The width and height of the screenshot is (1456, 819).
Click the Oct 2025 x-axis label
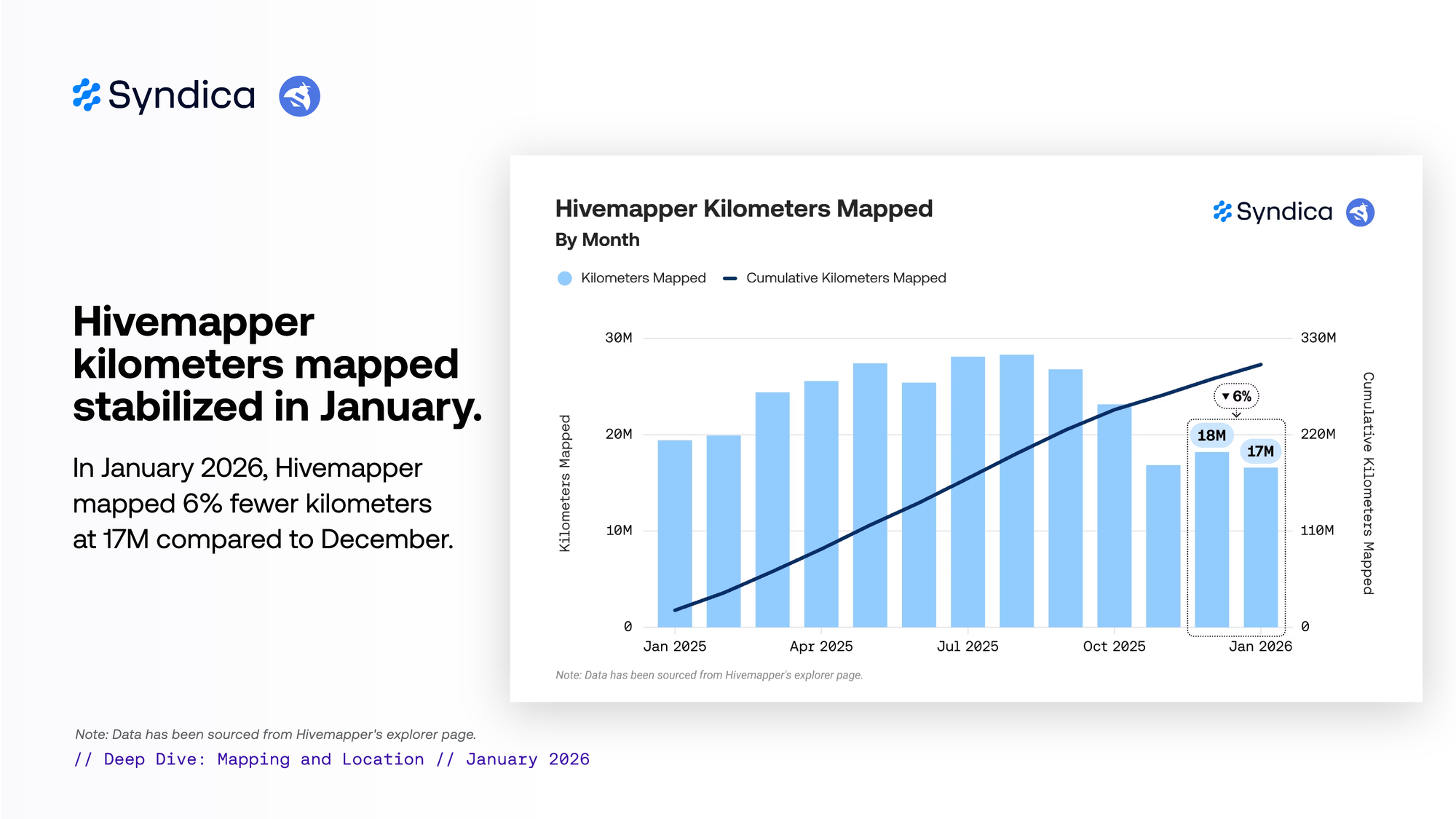pyautogui.click(x=1114, y=646)
